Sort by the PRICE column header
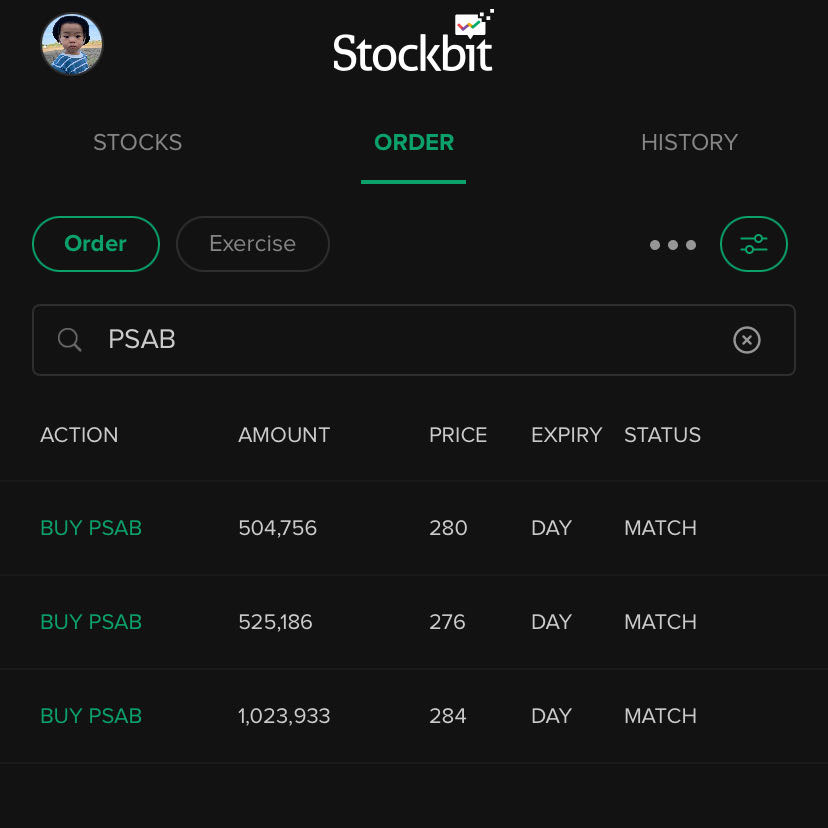Image resolution: width=828 pixels, height=828 pixels. point(458,435)
